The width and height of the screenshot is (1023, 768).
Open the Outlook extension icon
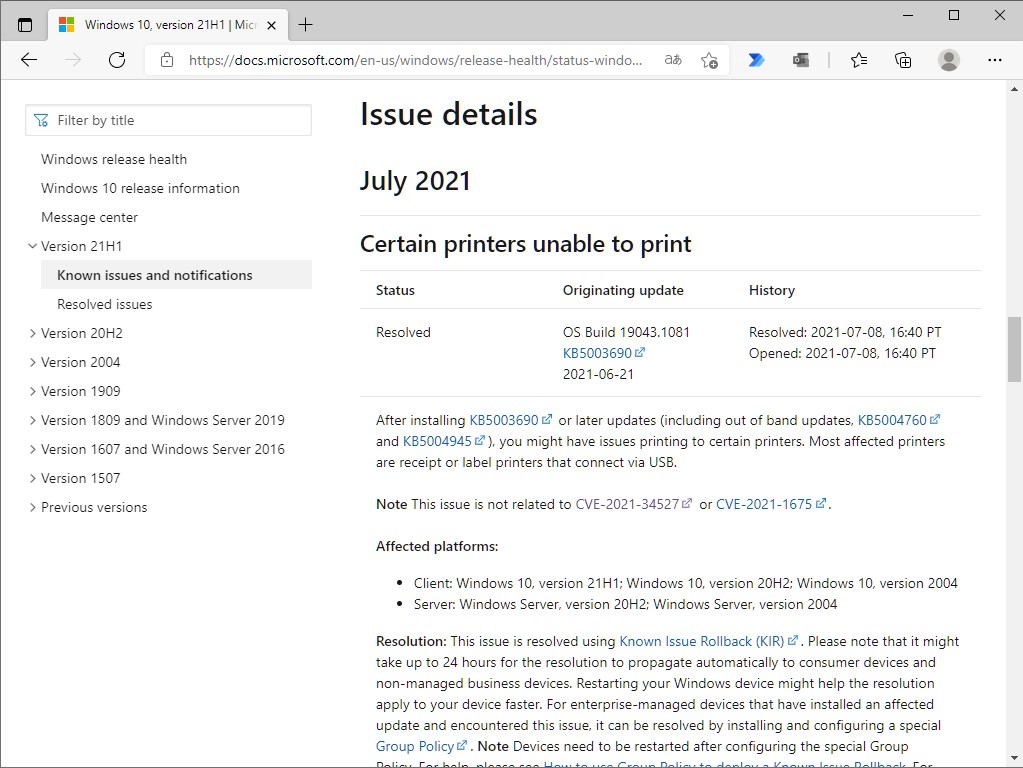[801, 60]
